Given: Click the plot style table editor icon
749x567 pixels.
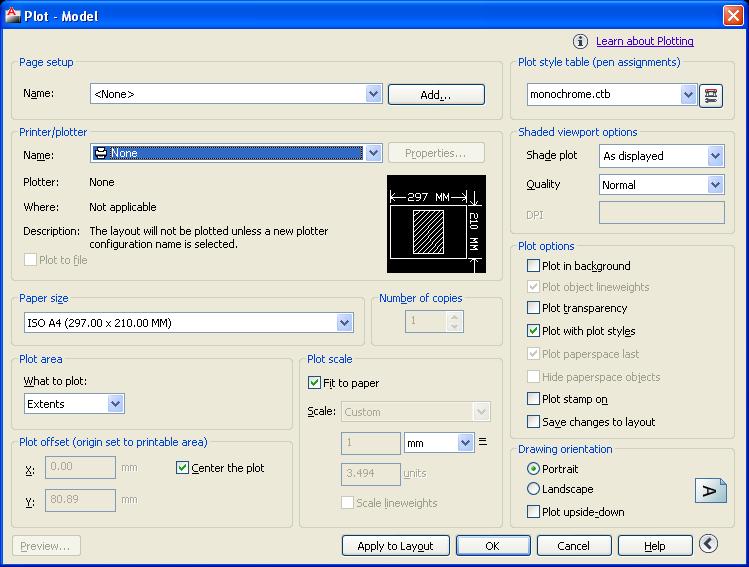Looking at the screenshot, I should [710, 95].
